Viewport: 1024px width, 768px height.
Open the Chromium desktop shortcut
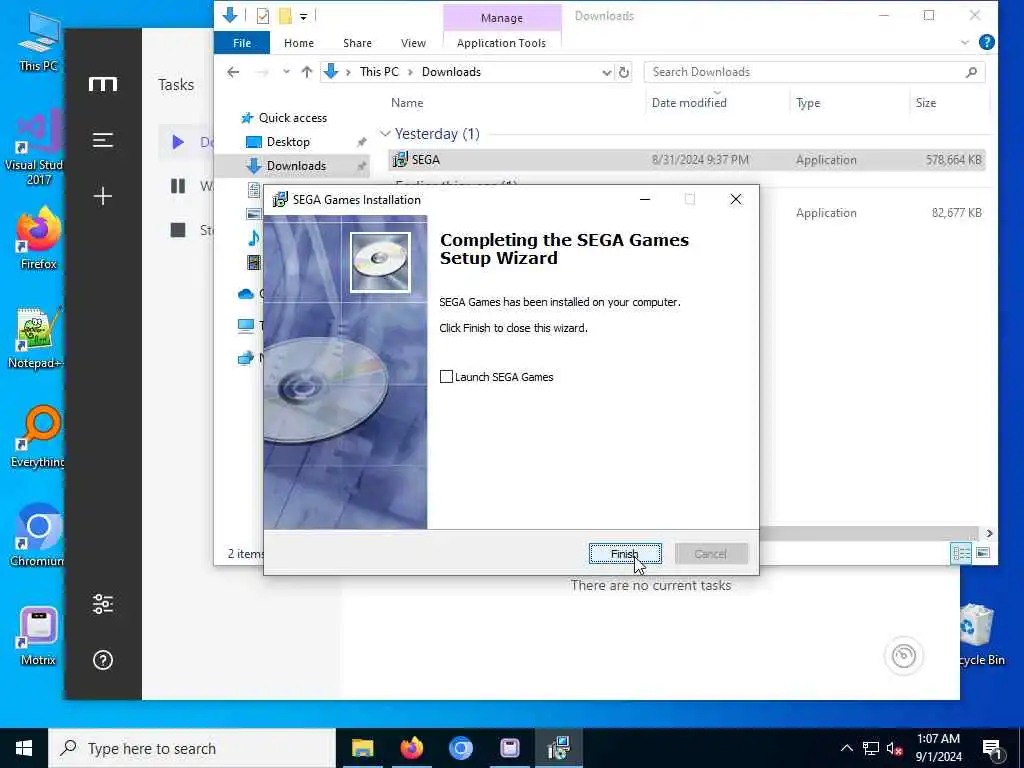[37, 536]
